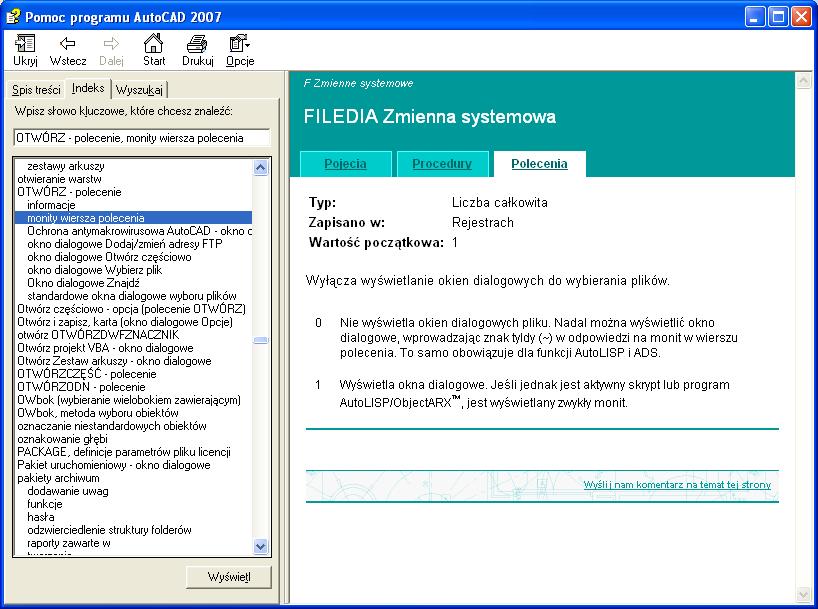Select 'standardowe okna dialogowe wyboru plików'
Viewport: 818px width, 609px height.
point(131,296)
